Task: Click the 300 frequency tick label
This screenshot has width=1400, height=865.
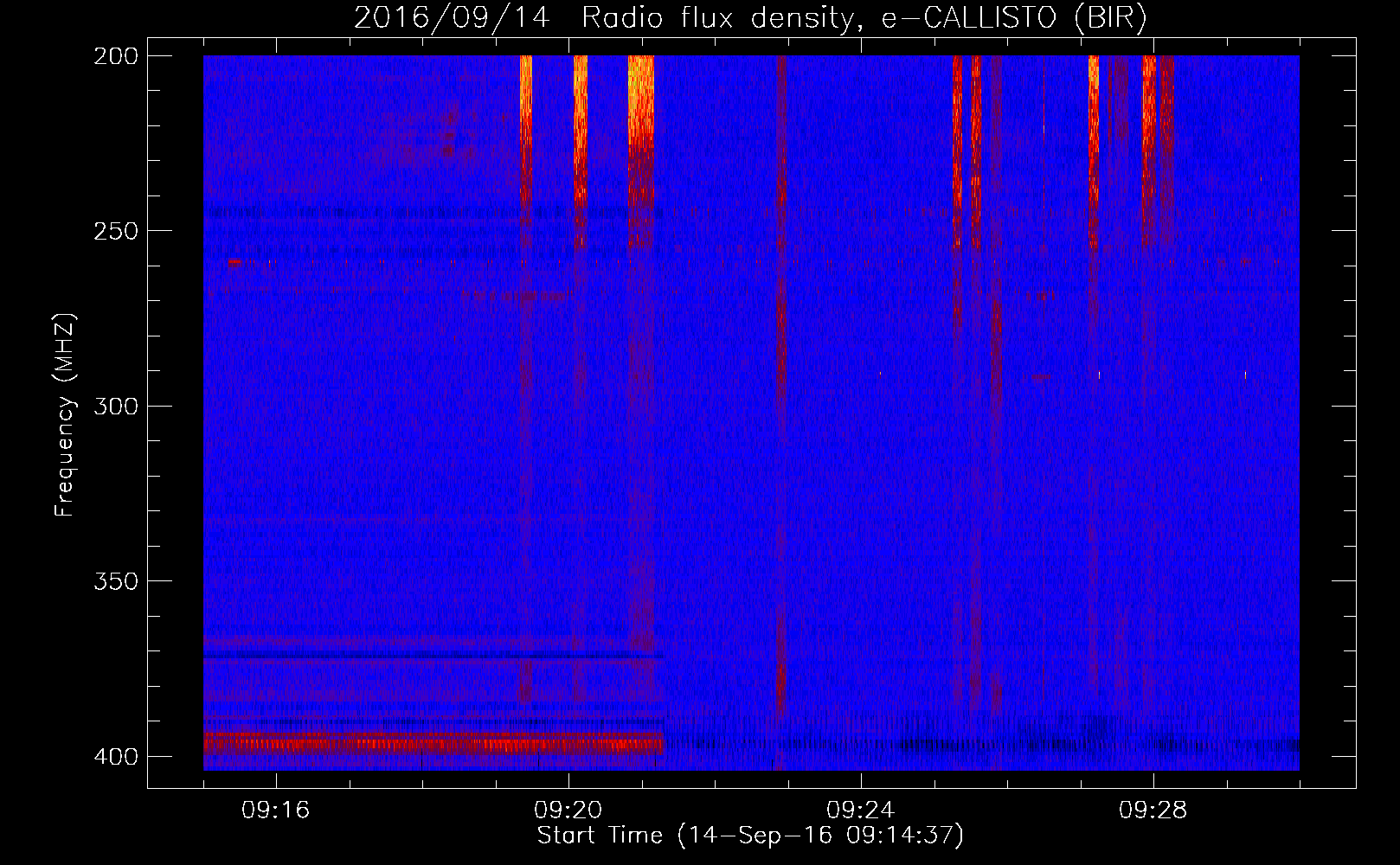Action: [x=115, y=406]
